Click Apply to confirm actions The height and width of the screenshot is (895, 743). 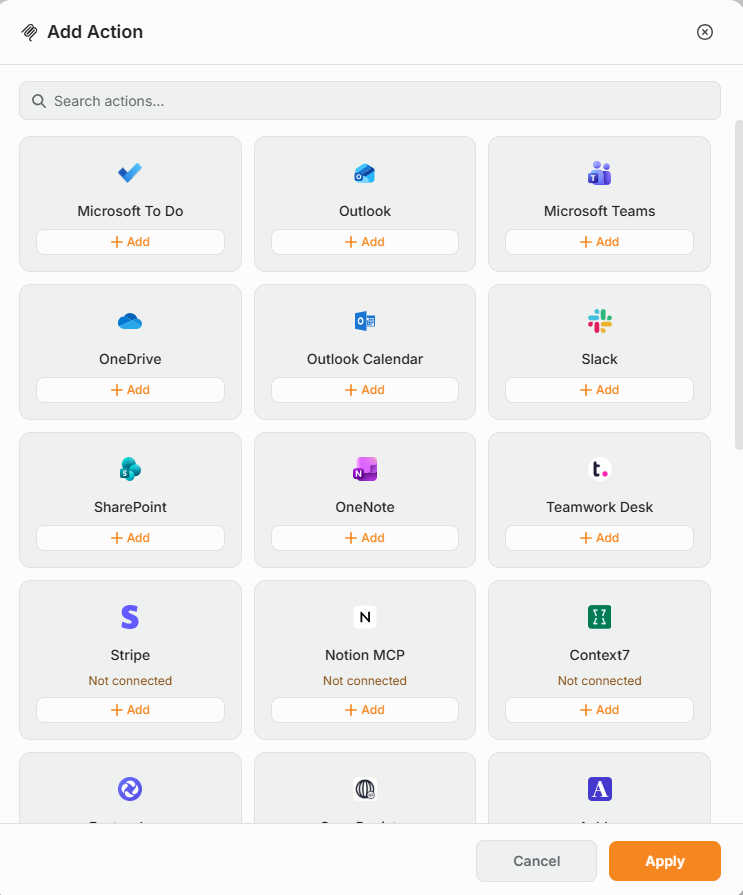665,861
